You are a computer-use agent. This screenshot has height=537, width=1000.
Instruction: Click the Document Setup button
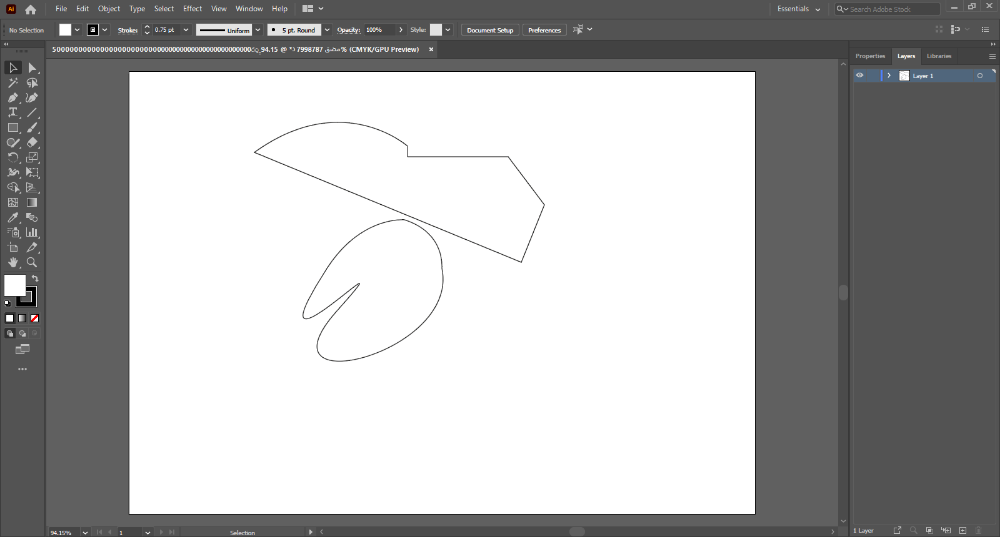(x=490, y=30)
